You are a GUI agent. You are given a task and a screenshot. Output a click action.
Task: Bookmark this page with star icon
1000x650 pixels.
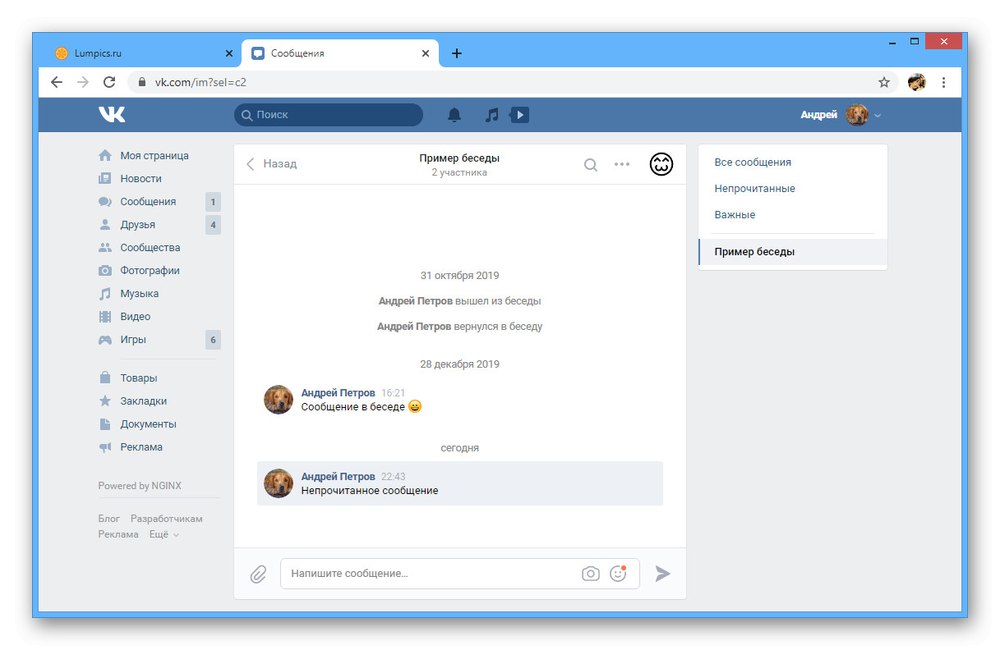tap(884, 82)
